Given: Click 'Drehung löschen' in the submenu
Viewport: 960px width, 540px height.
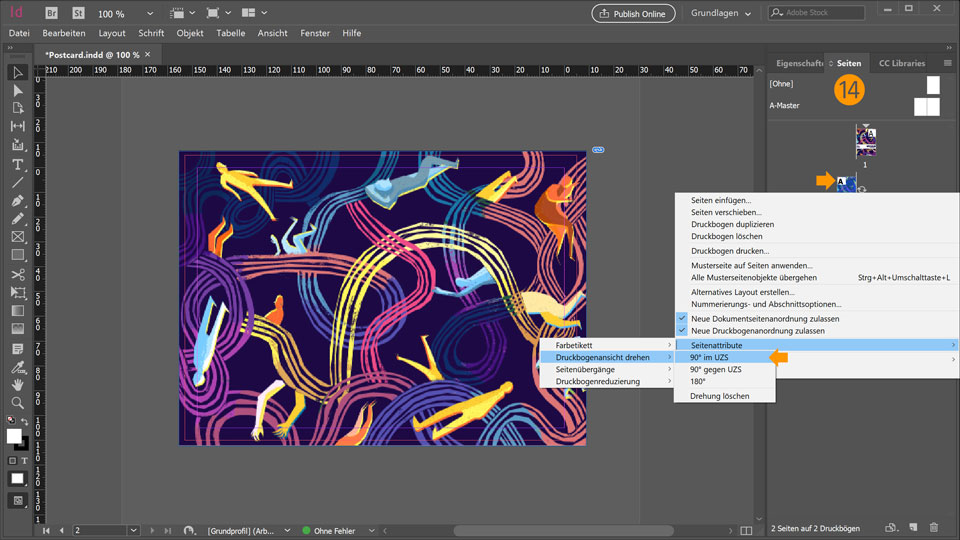Looking at the screenshot, I should (x=719, y=396).
